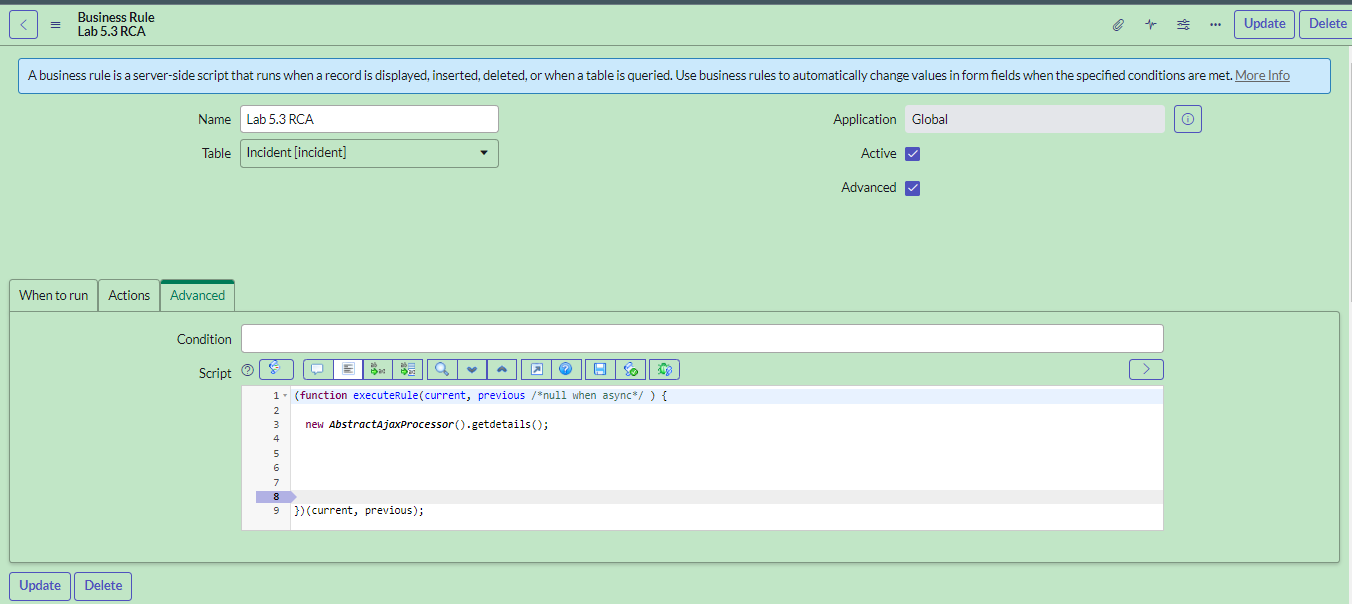Click the blue question mark editor help icon

coord(565,369)
